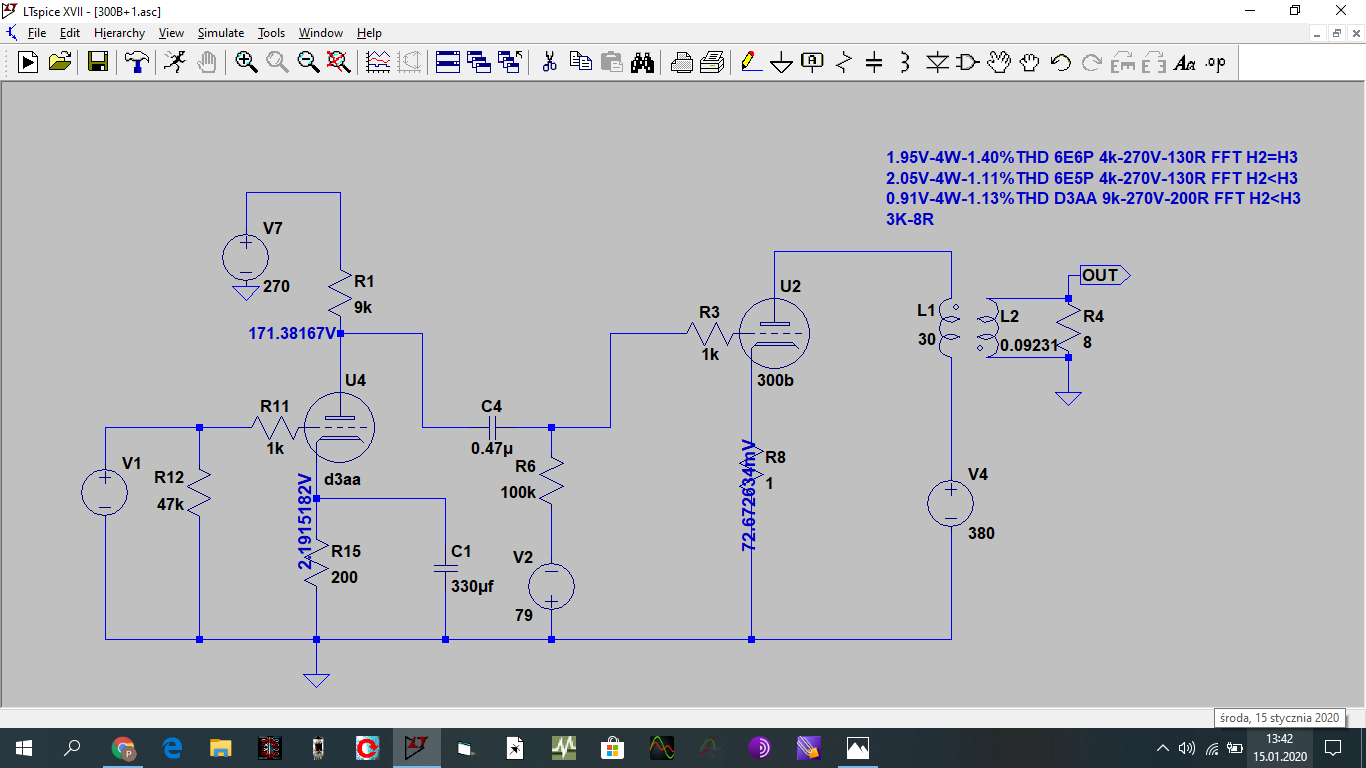Place an Inductor from toolbar
Viewport: 1366px width, 768px height.
point(905,62)
